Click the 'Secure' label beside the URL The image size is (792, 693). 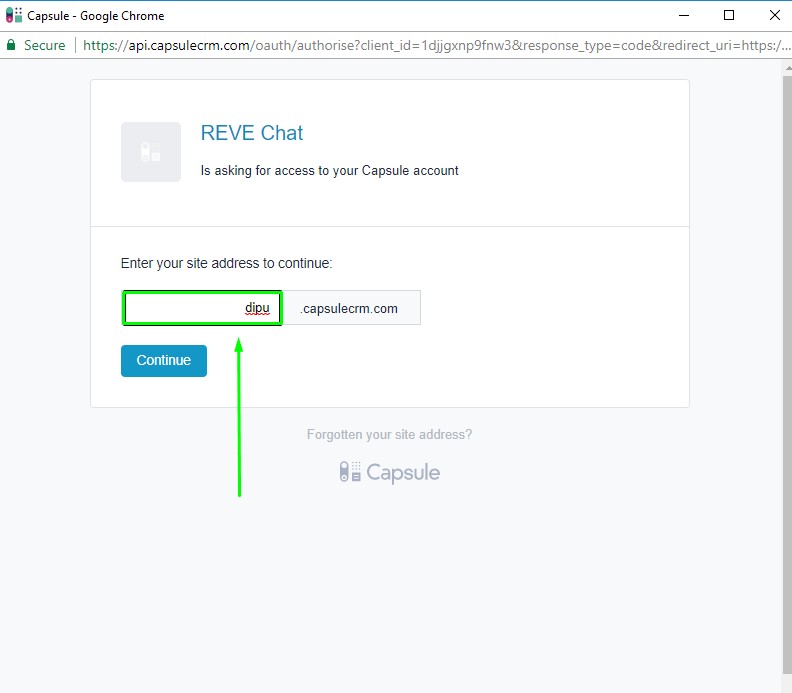pyautogui.click(x=44, y=45)
